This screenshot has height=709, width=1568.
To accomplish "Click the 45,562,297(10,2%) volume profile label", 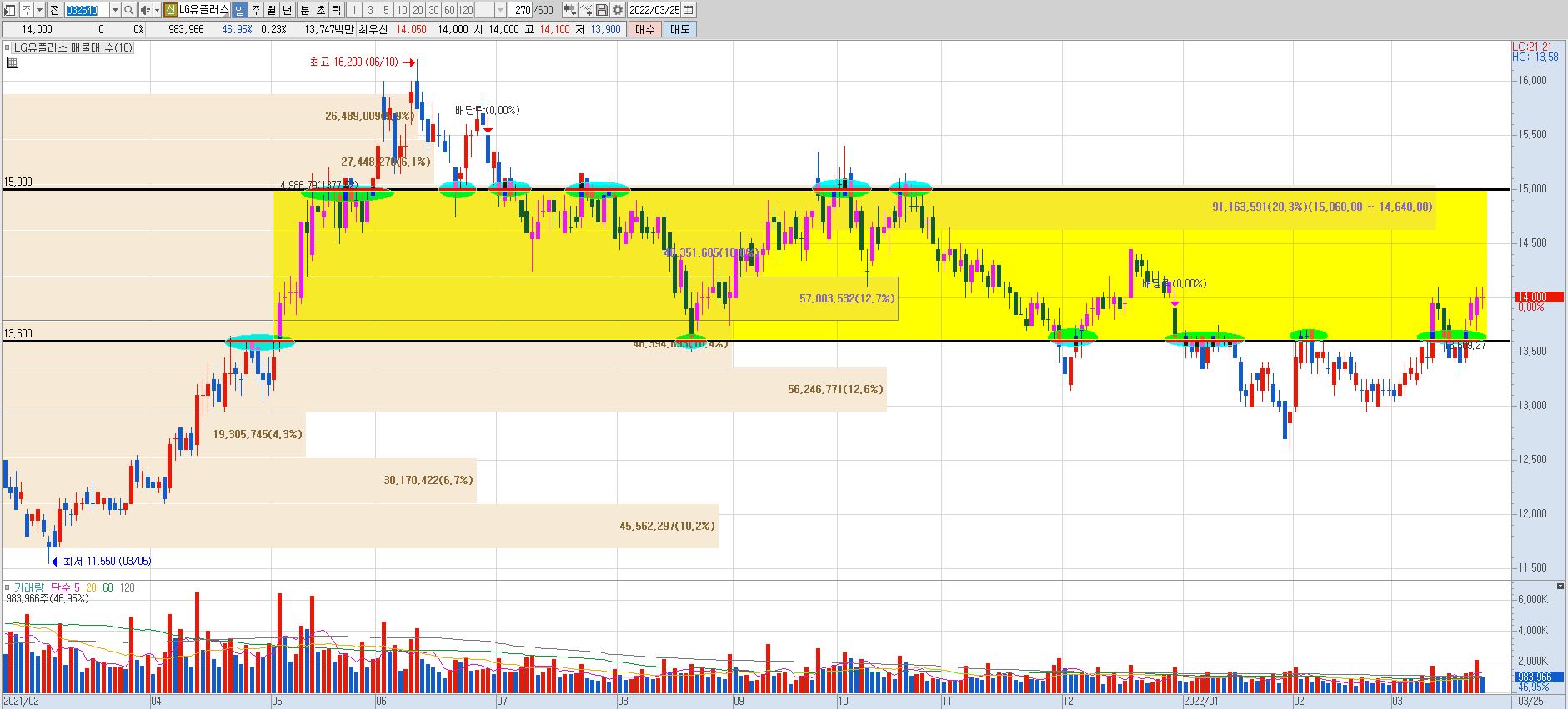I will 667,526.
